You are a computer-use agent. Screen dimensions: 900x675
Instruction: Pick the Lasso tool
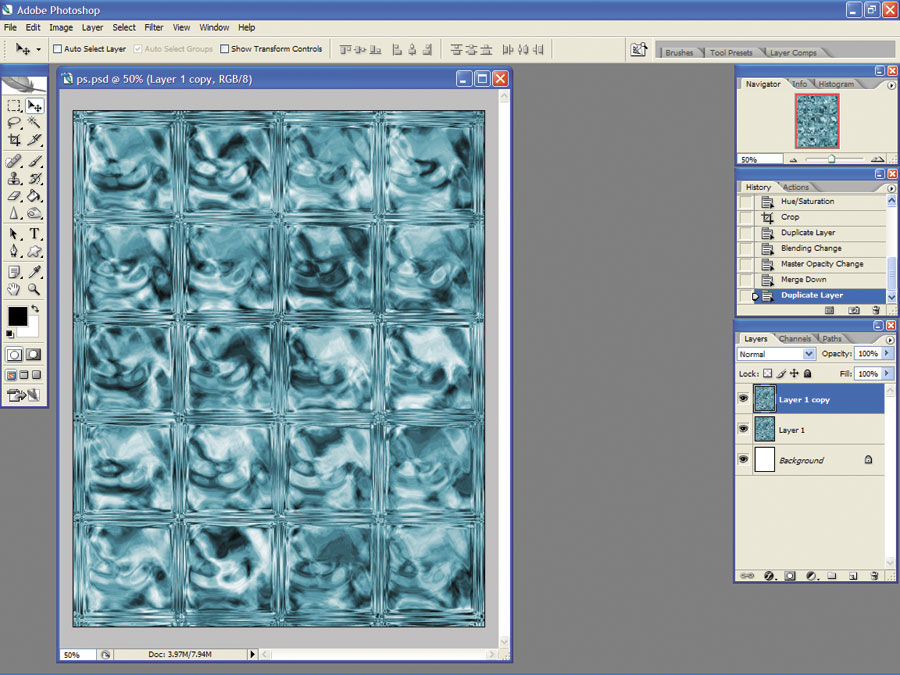pos(14,122)
